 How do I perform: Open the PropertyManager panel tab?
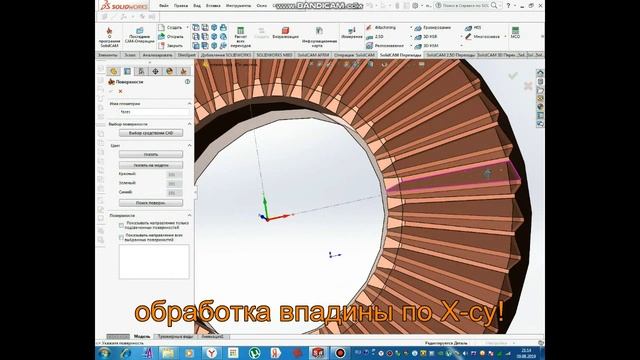click(127, 71)
